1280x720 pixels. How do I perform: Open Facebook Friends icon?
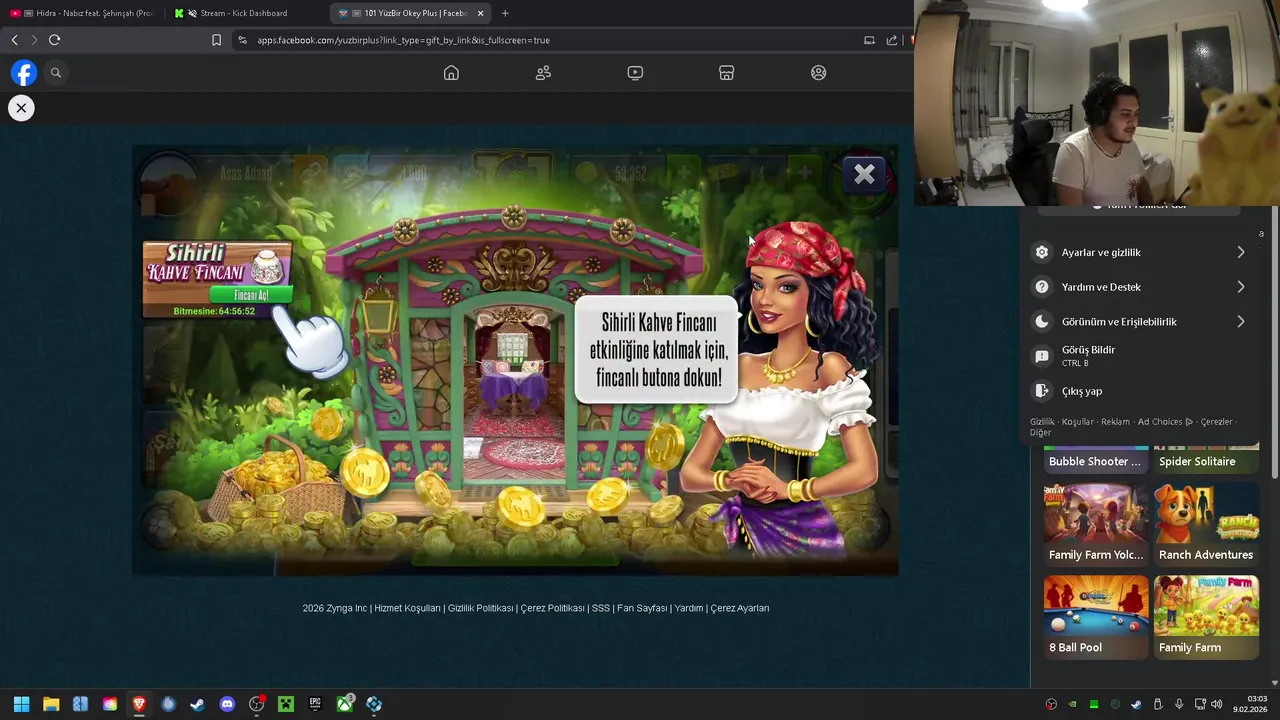pos(543,73)
